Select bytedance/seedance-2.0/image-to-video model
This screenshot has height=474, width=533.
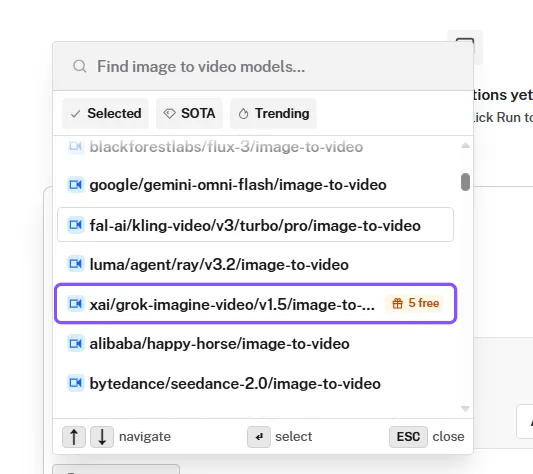[x=256, y=383]
